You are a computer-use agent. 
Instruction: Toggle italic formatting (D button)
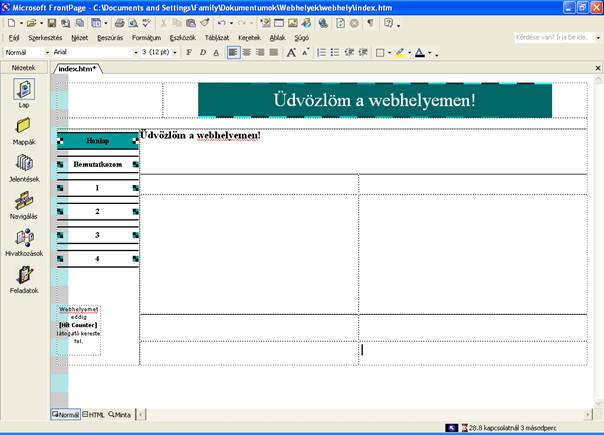point(202,52)
